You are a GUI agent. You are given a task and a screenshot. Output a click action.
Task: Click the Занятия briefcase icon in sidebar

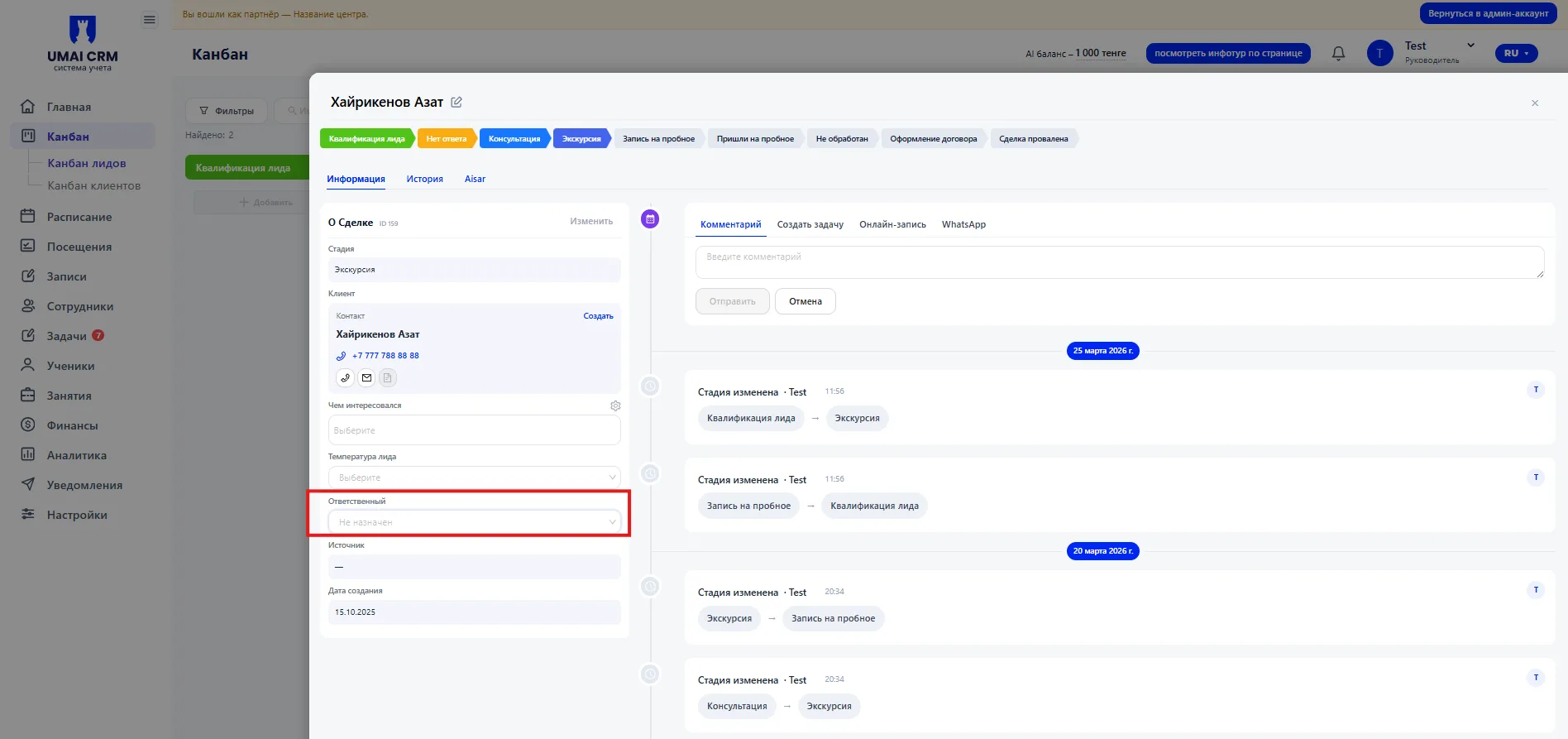coord(27,395)
